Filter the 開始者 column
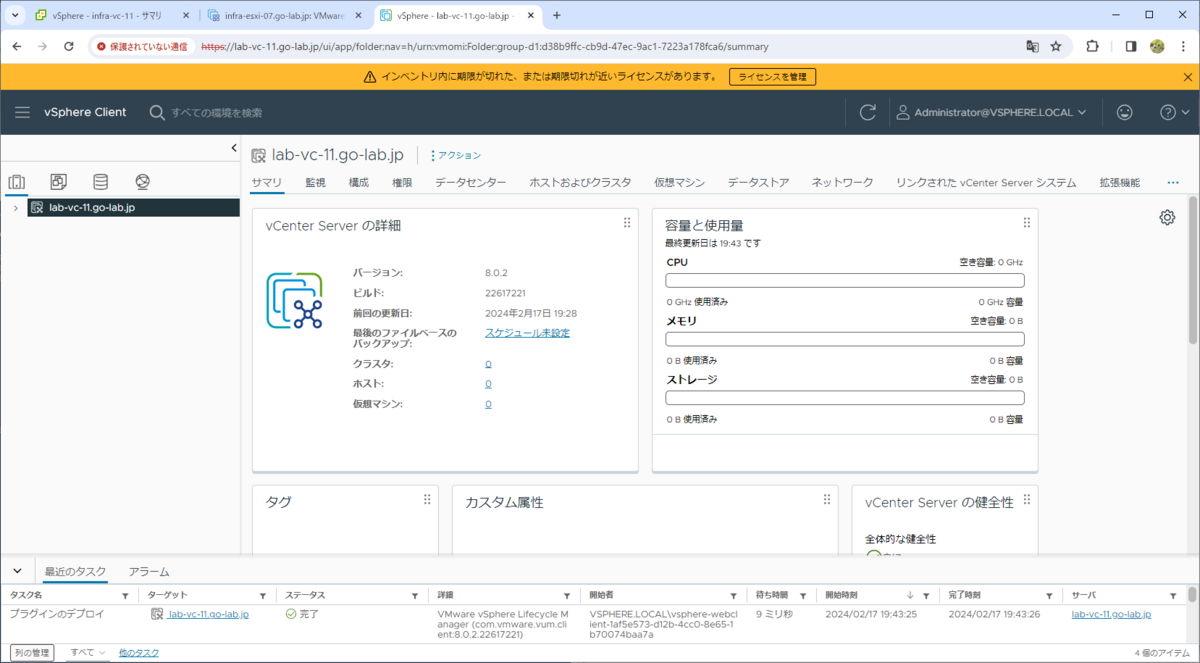Image resolution: width=1200 pixels, height=663 pixels. (734, 595)
